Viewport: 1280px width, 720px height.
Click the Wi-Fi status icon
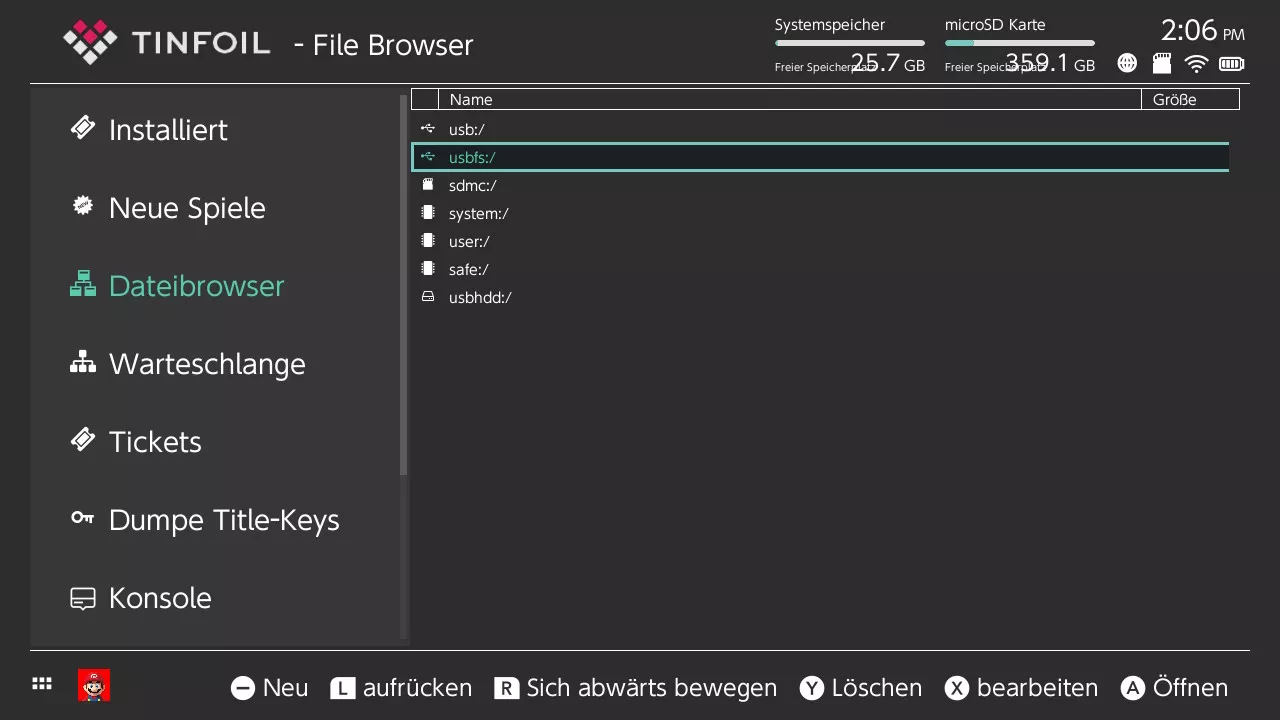pyautogui.click(x=1196, y=64)
